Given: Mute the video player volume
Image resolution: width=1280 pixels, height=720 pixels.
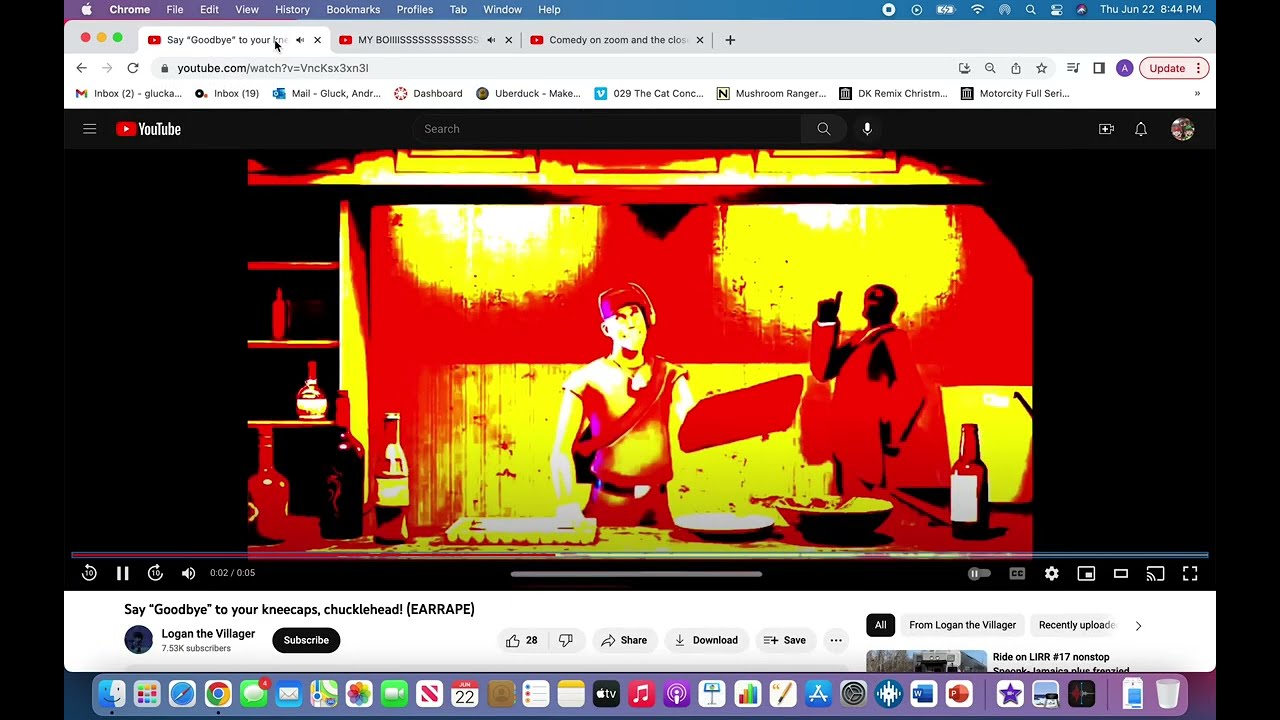Looking at the screenshot, I should tap(188, 573).
